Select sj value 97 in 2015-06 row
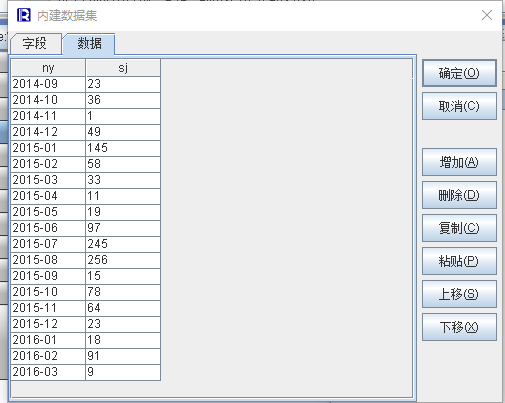The height and width of the screenshot is (403, 505). tap(123, 228)
